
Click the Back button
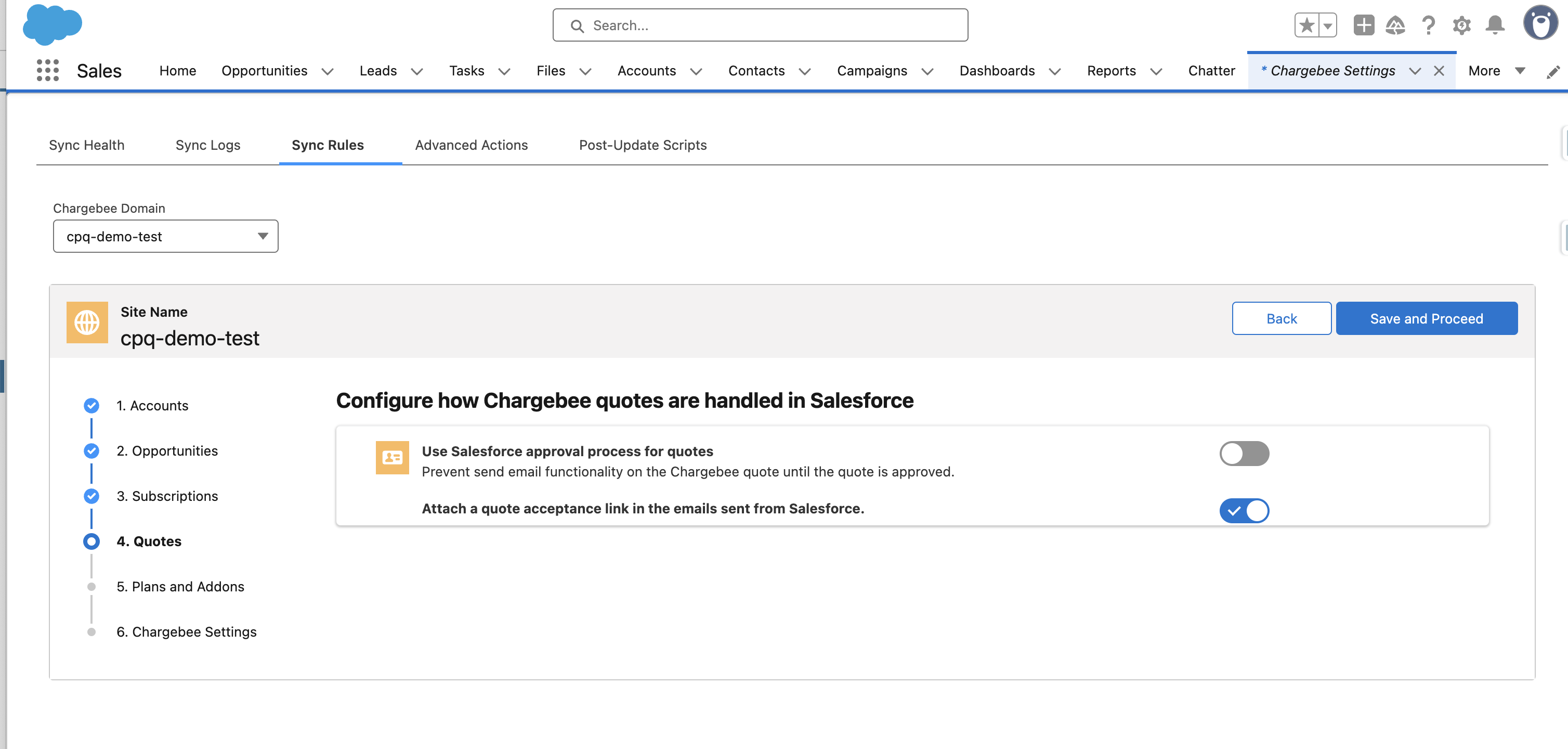[1282, 318]
